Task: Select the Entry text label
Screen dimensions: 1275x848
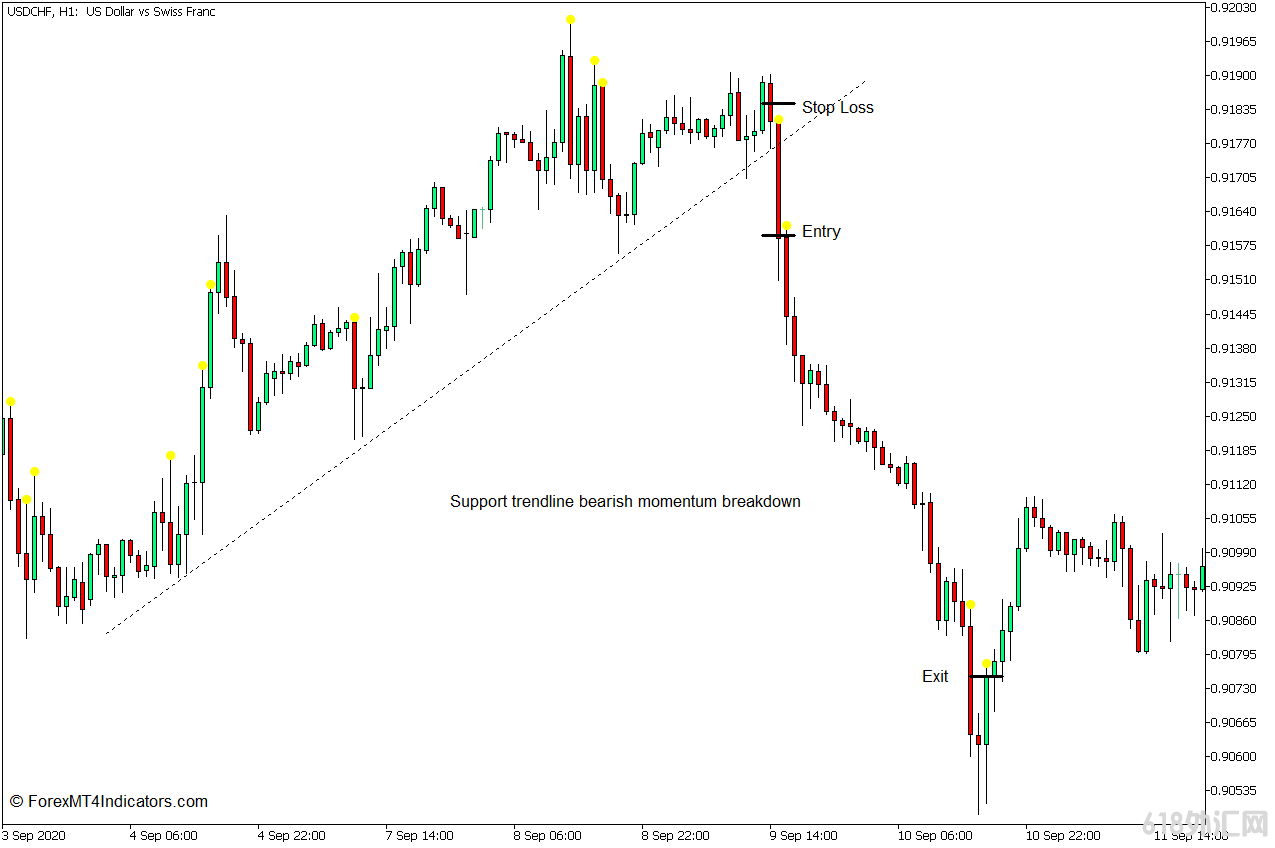Action: tap(821, 232)
